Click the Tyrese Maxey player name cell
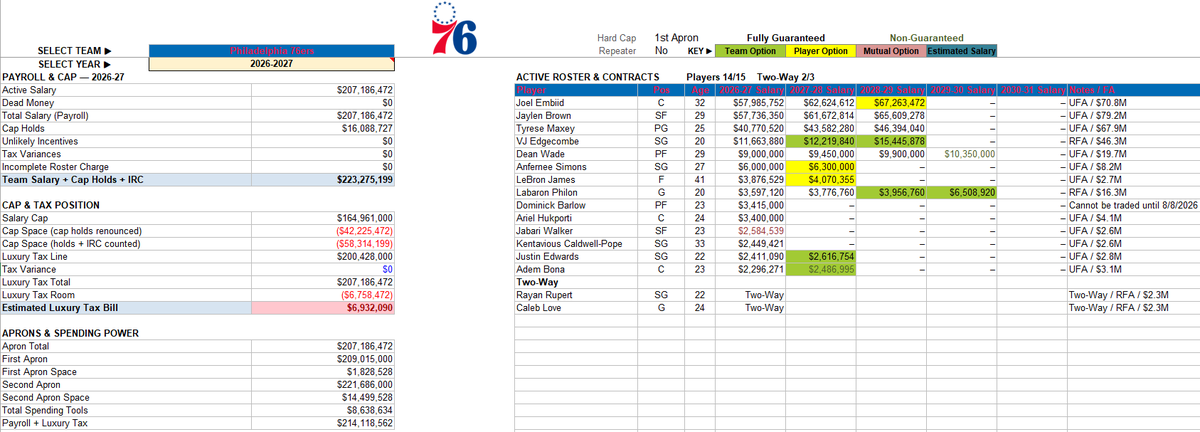 point(575,128)
